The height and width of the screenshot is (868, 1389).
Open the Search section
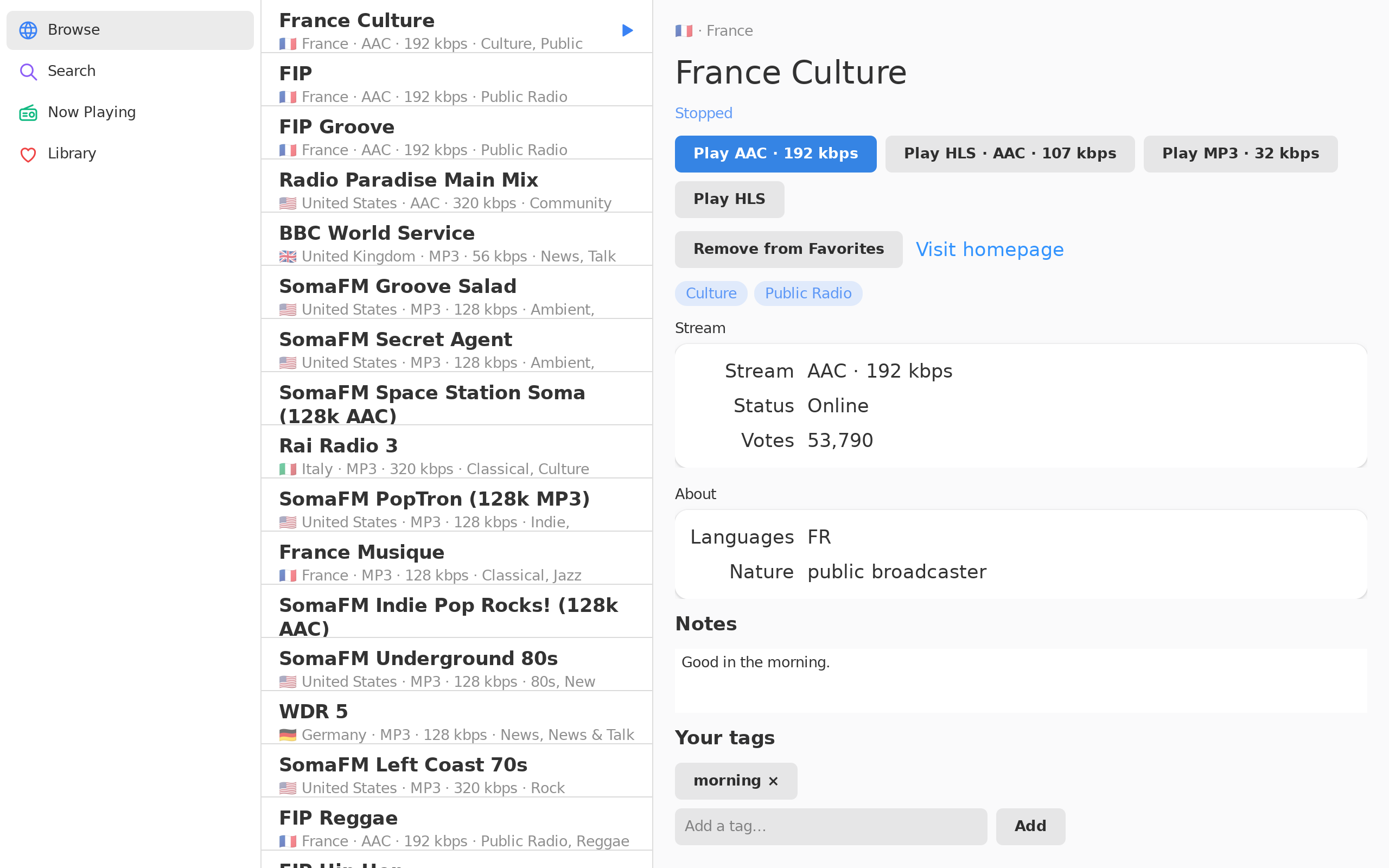(130, 71)
